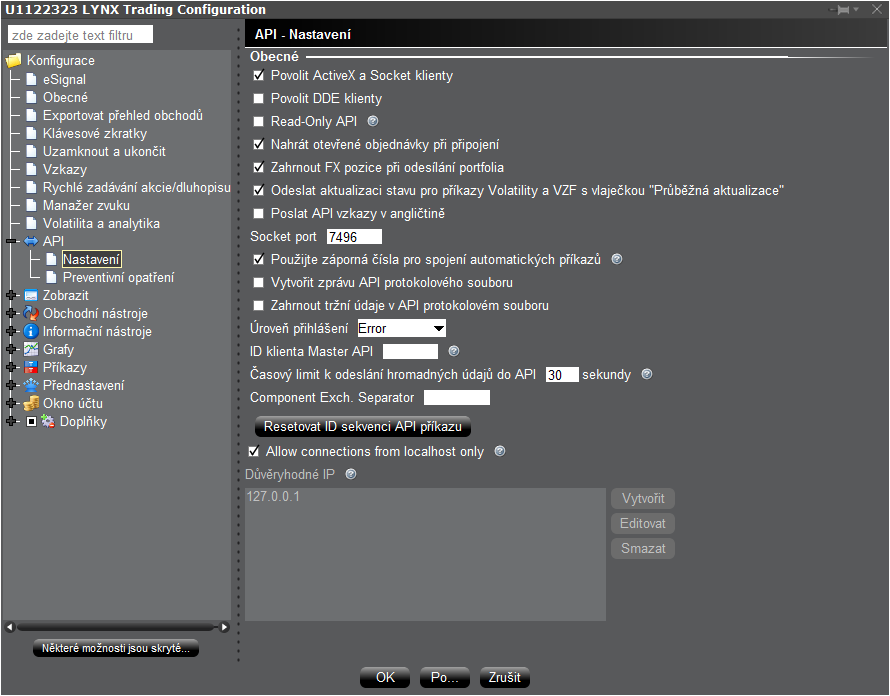This screenshot has width=890, height=696.
Task: Click help icon next to Read-Only API
Action: coord(373,121)
